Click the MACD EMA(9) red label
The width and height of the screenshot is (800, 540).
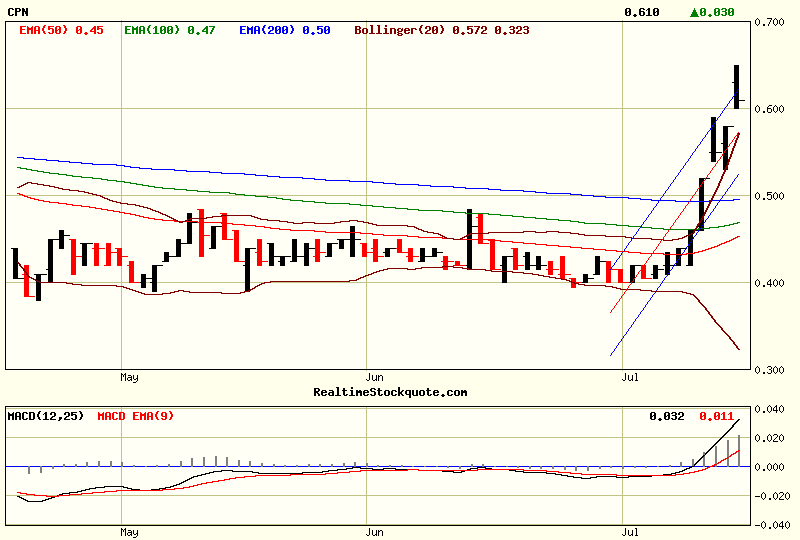click(135, 416)
